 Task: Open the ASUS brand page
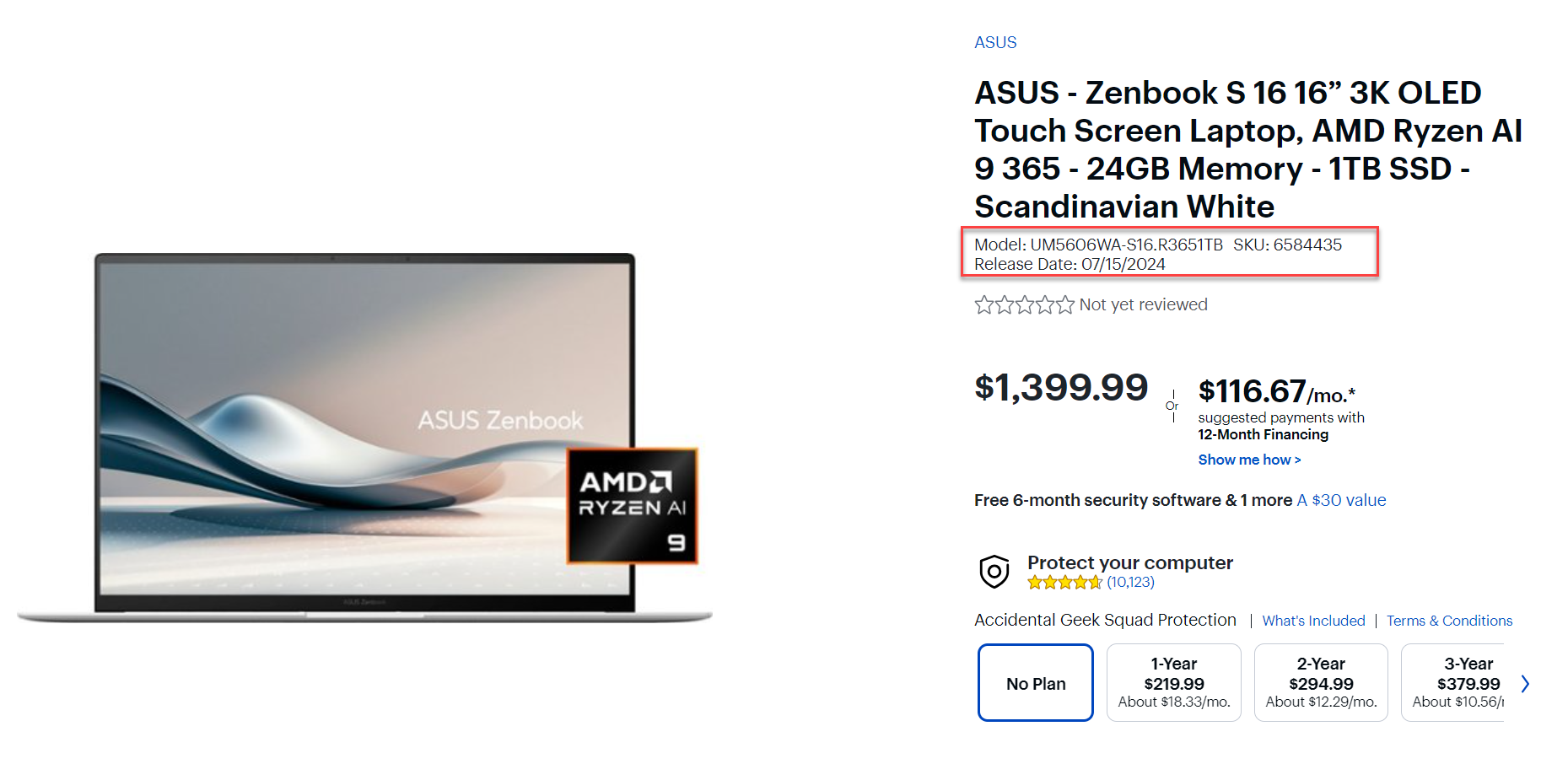(995, 41)
